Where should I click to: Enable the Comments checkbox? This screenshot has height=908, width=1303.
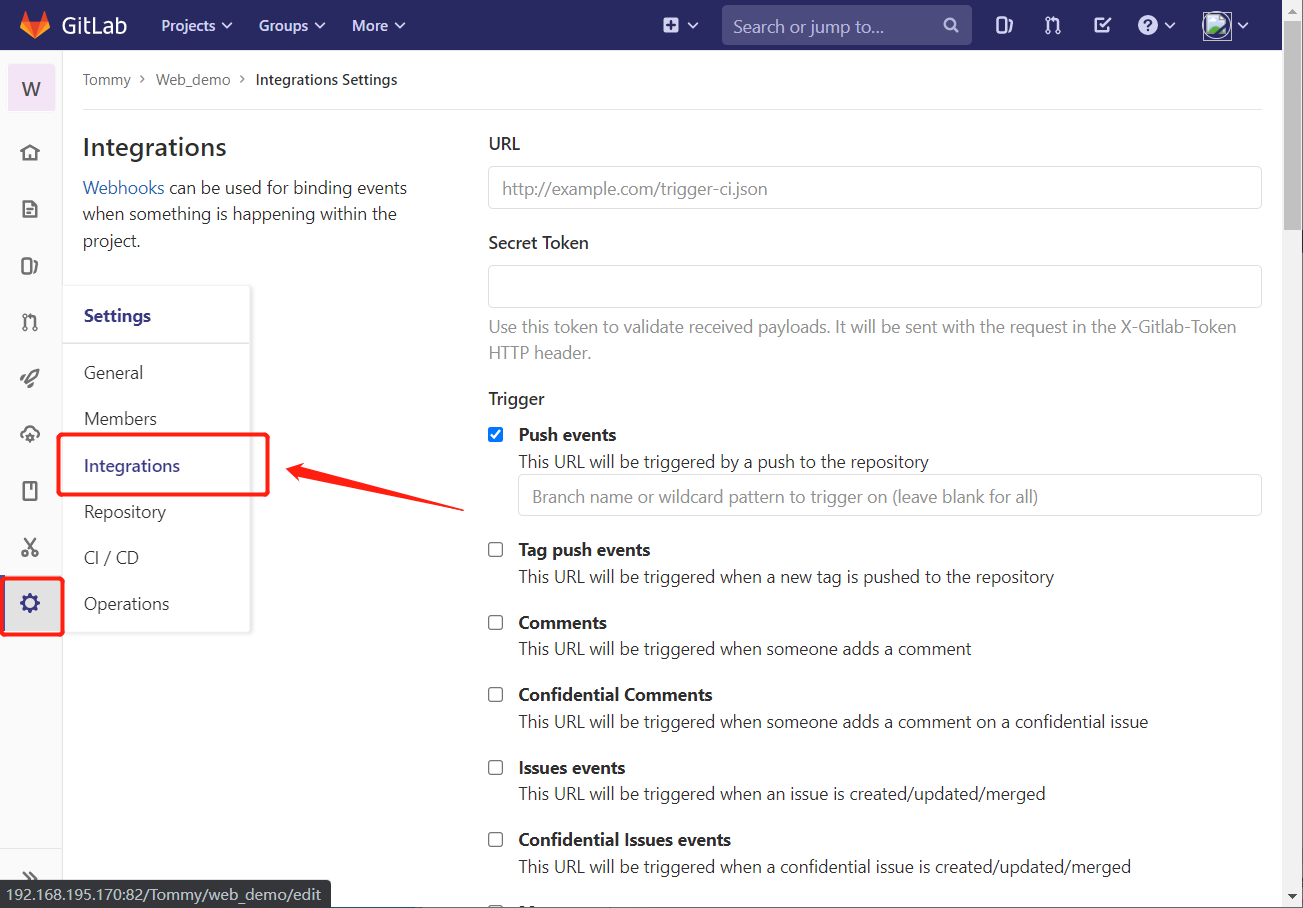point(495,622)
